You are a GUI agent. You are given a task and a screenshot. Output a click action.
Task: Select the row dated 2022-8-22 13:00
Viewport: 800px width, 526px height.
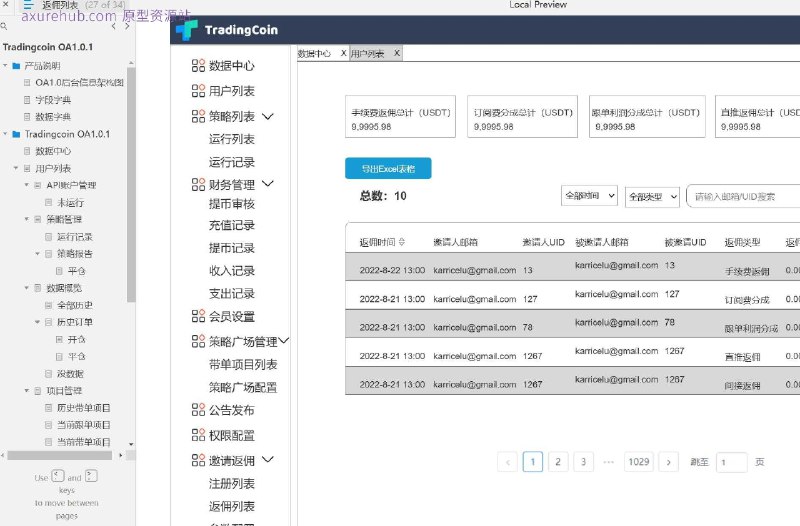(x=572, y=267)
